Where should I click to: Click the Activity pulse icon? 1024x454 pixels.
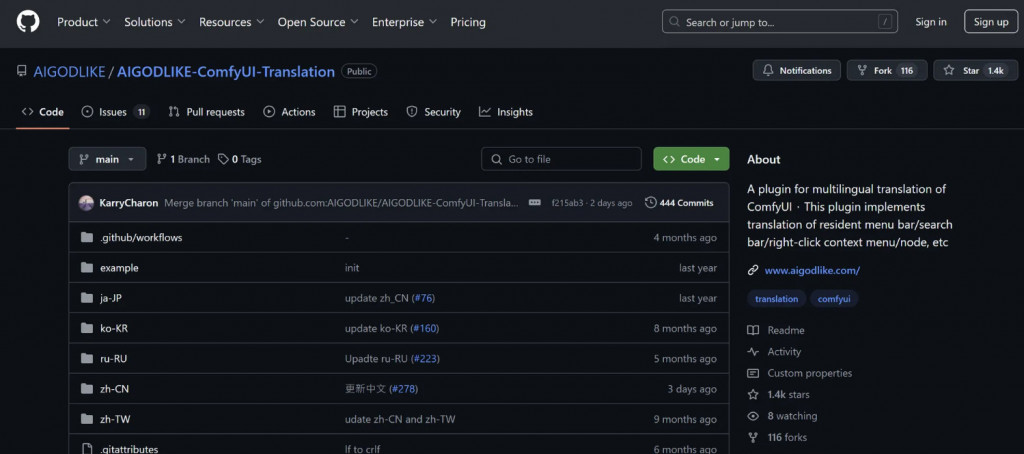753,351
